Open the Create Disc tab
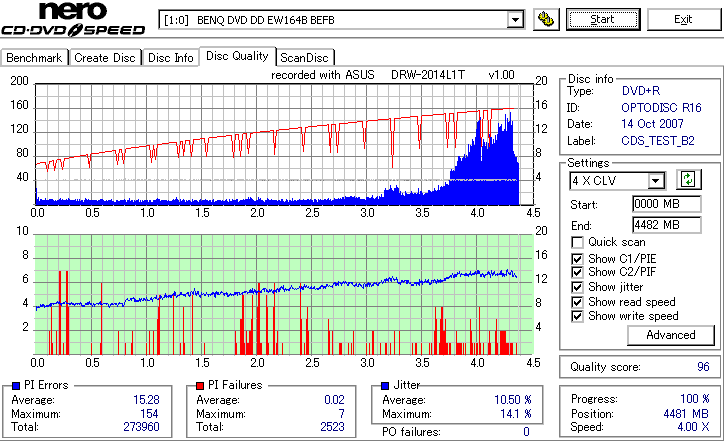 [105, 58]
